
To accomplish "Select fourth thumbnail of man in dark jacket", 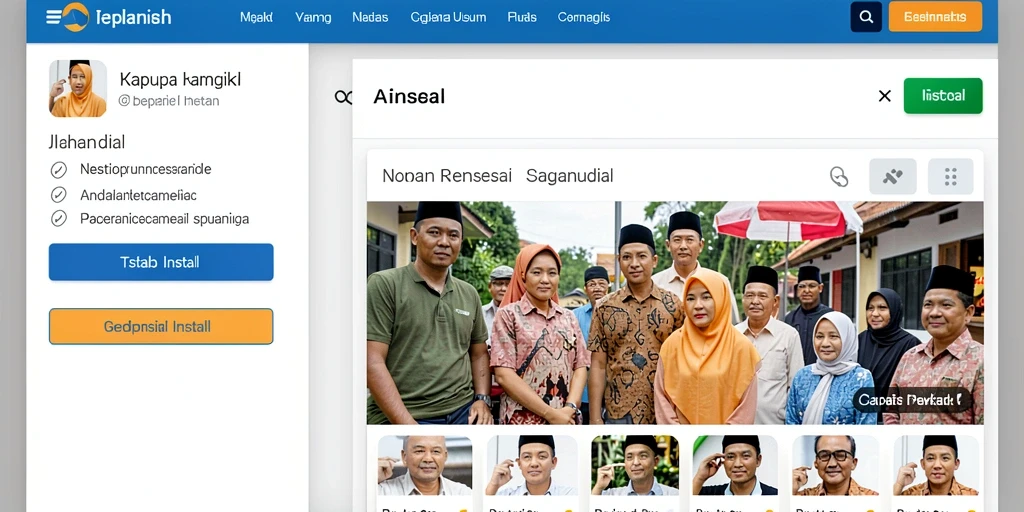I will pyautogui.click(x=735, y=465).
